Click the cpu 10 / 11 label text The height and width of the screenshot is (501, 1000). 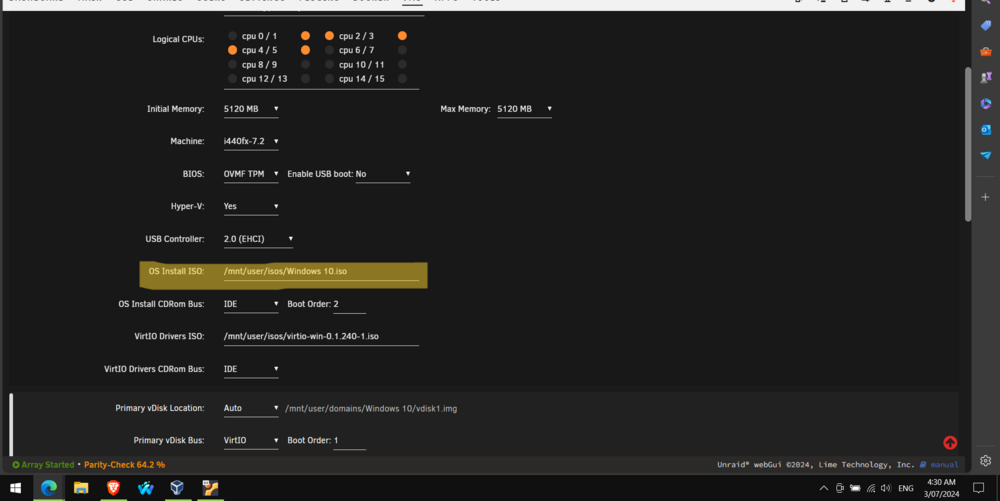click(362, 64)
